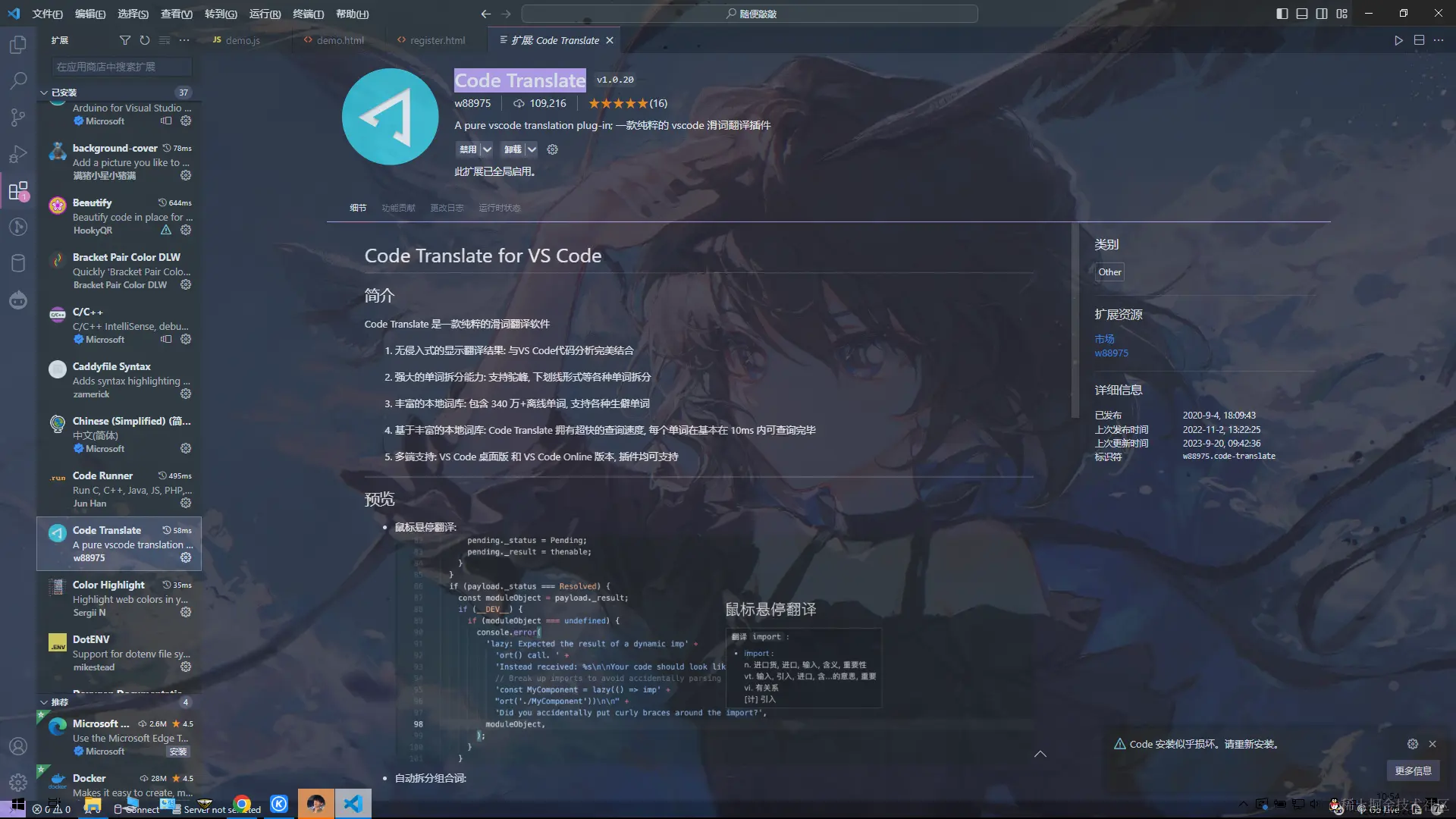Open manage gear for Bracket Pair Color DLW
This screenshot has height=819, width=1456.
click(186, 284)
